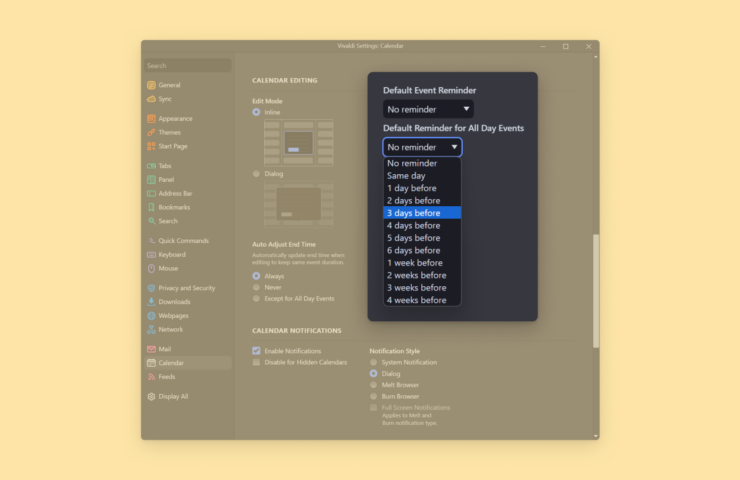Click the settings Search field
This screenshot has width=740, height=480.
pos(188,66)
